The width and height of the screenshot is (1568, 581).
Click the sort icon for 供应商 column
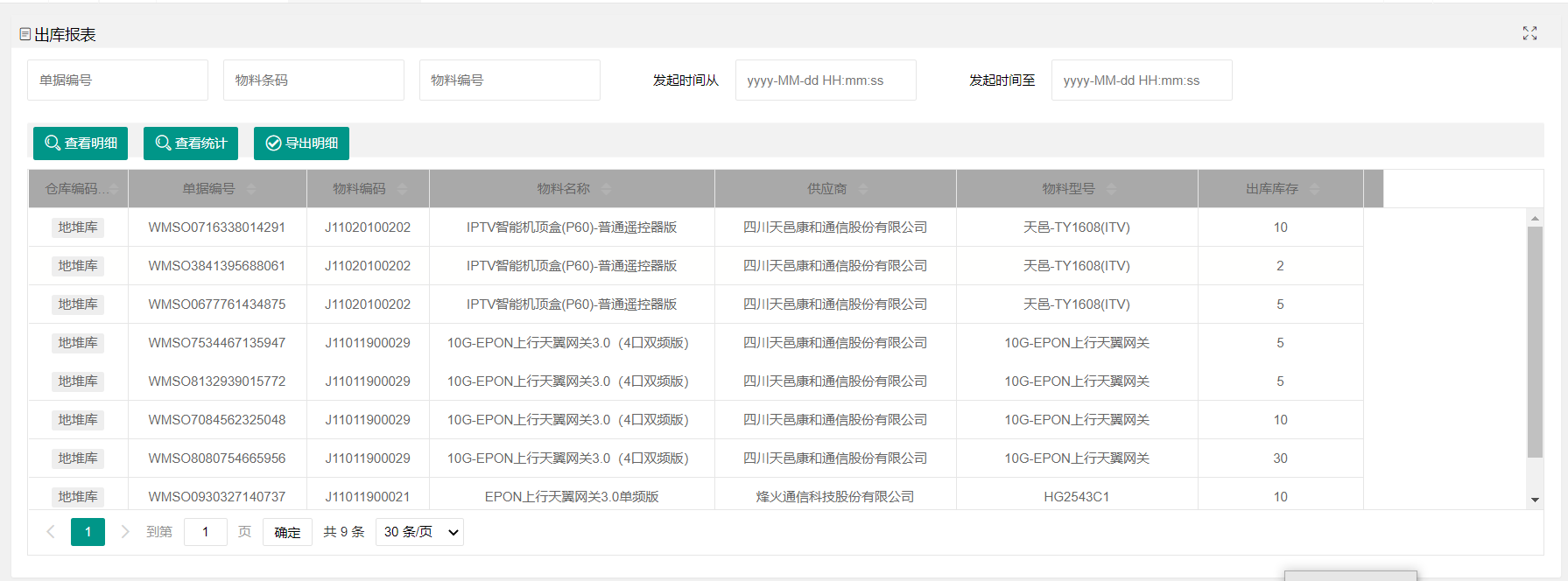[x=863, y=189]
